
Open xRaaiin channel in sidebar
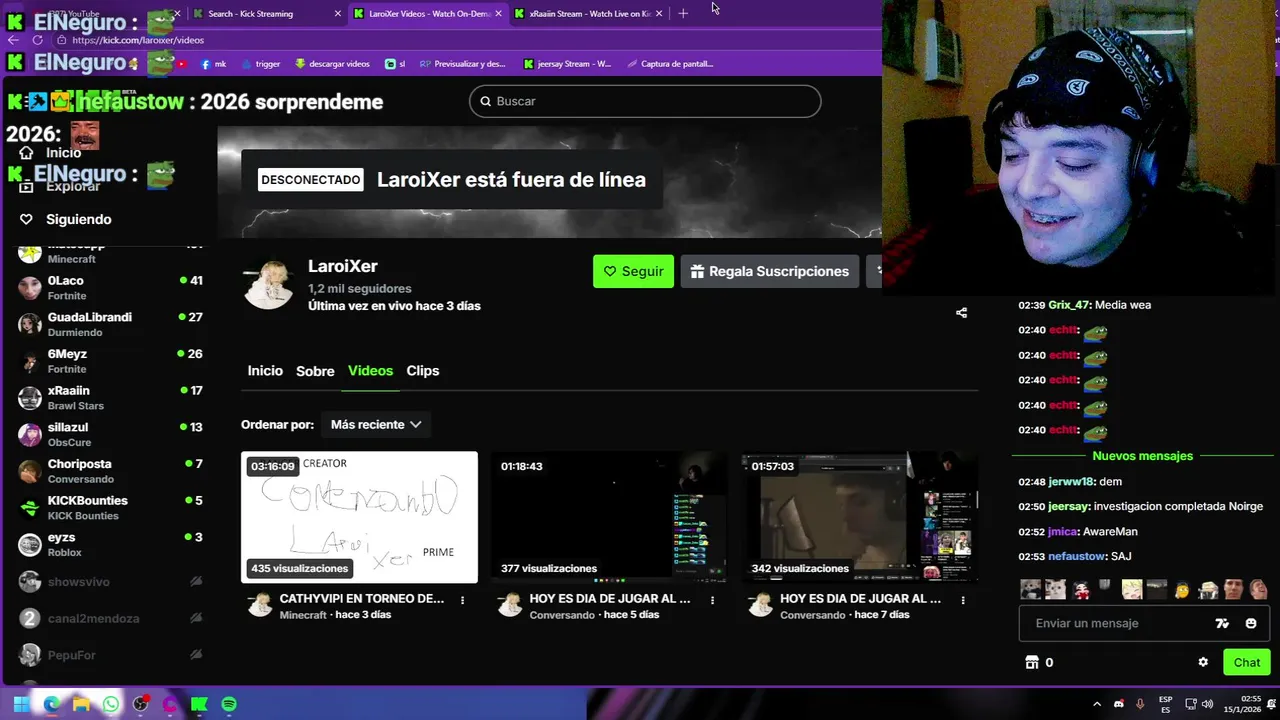110,397
